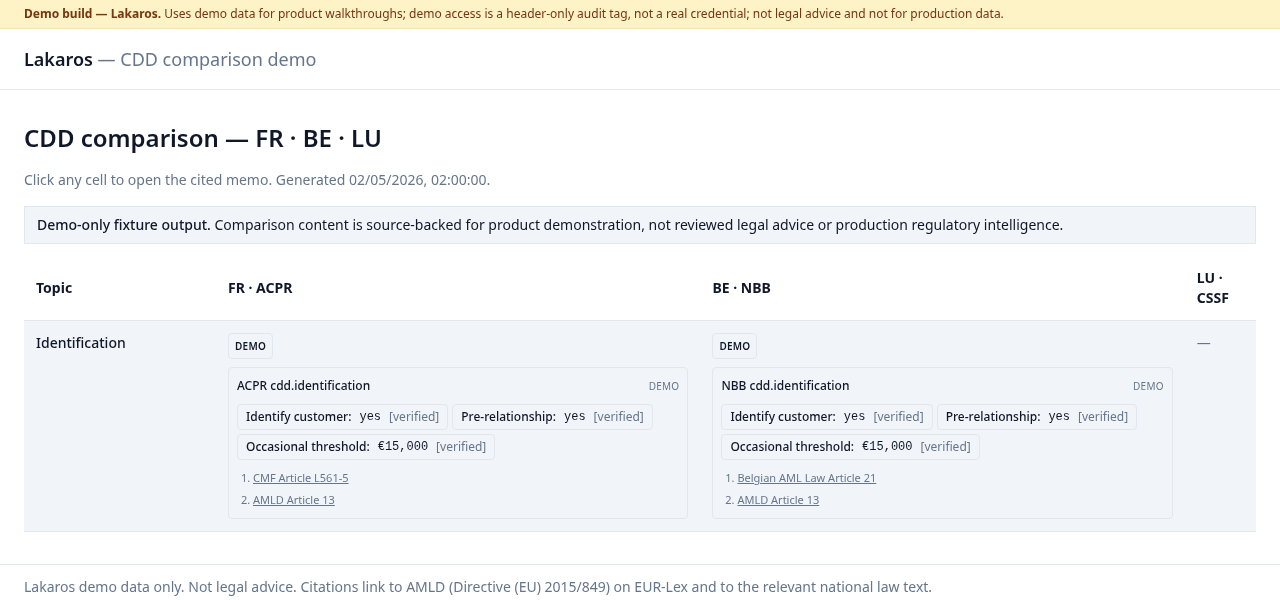This screenshot has height=600, width=1280.
Task: Click the BE · NBB column header
Action: point(741,288)
